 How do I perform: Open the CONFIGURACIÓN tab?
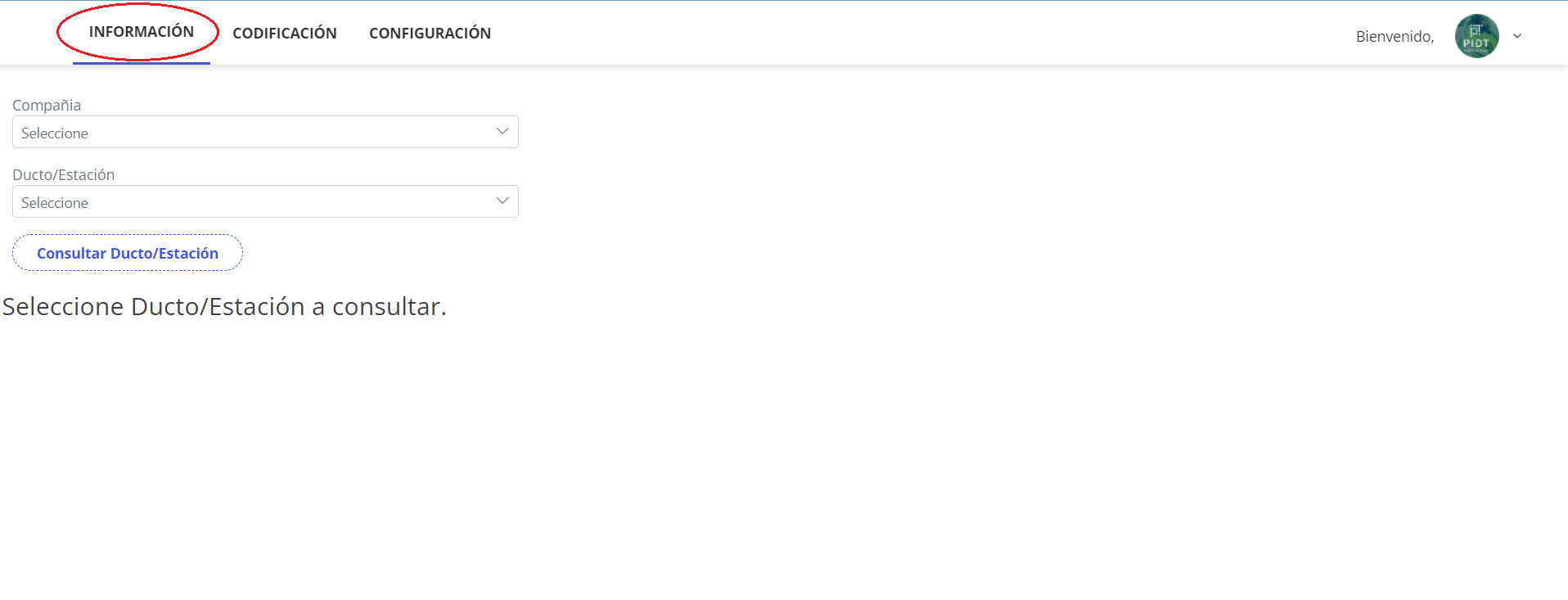430,34
